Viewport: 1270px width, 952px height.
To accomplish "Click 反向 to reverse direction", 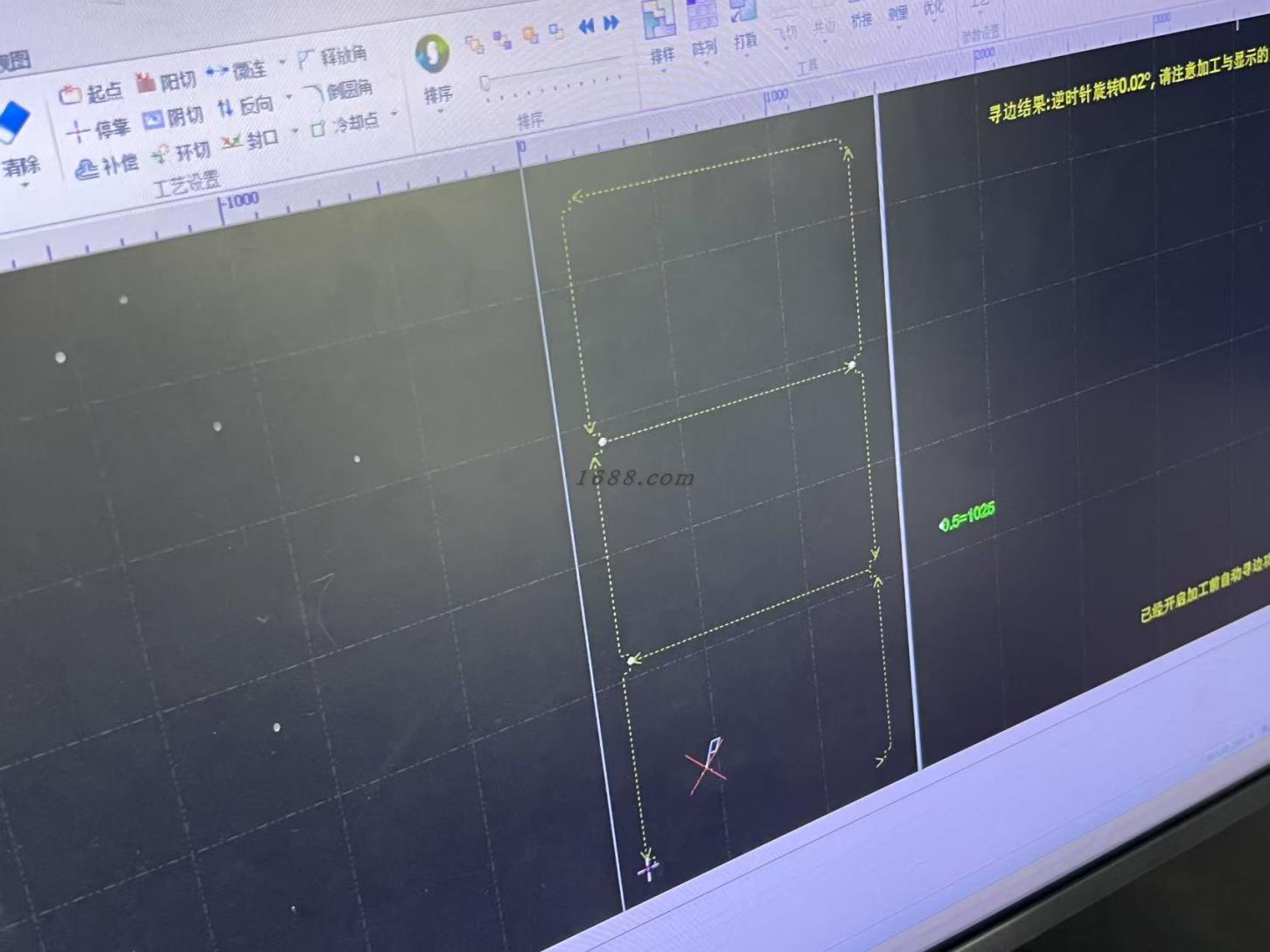I will click(x=245, y=107).
